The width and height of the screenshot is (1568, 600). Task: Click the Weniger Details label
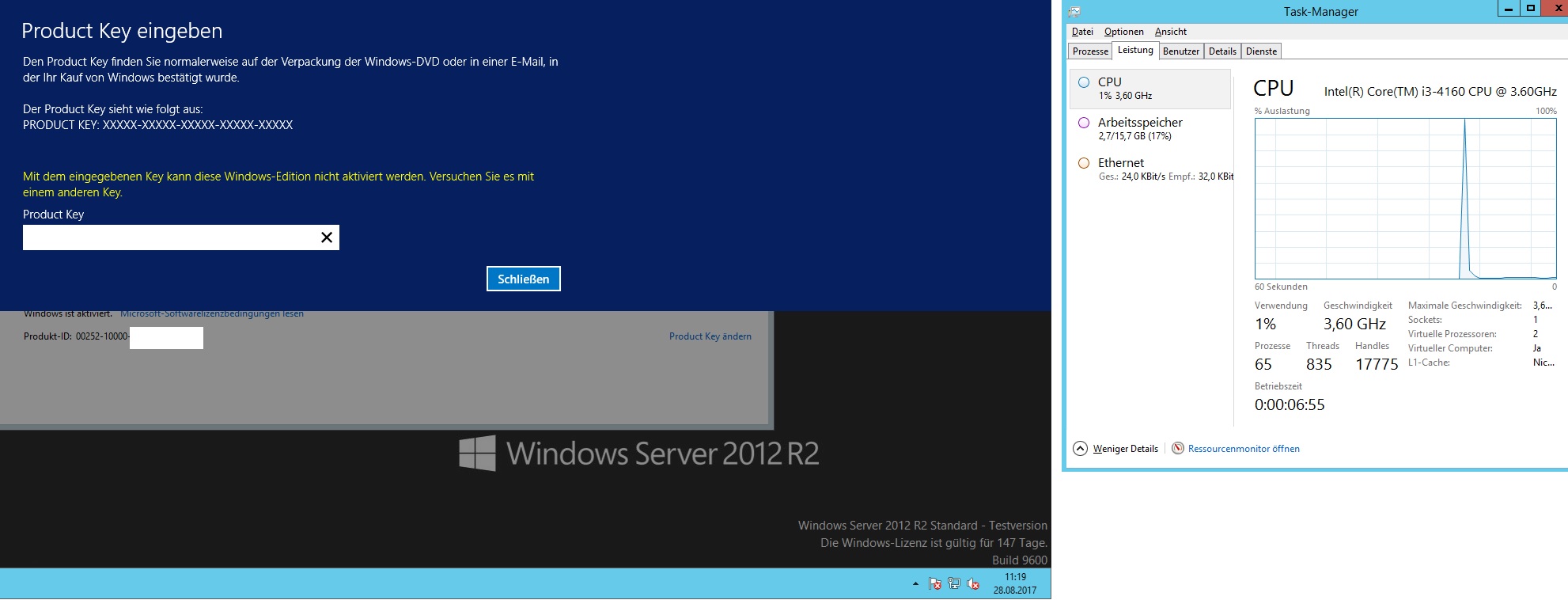1125,449
